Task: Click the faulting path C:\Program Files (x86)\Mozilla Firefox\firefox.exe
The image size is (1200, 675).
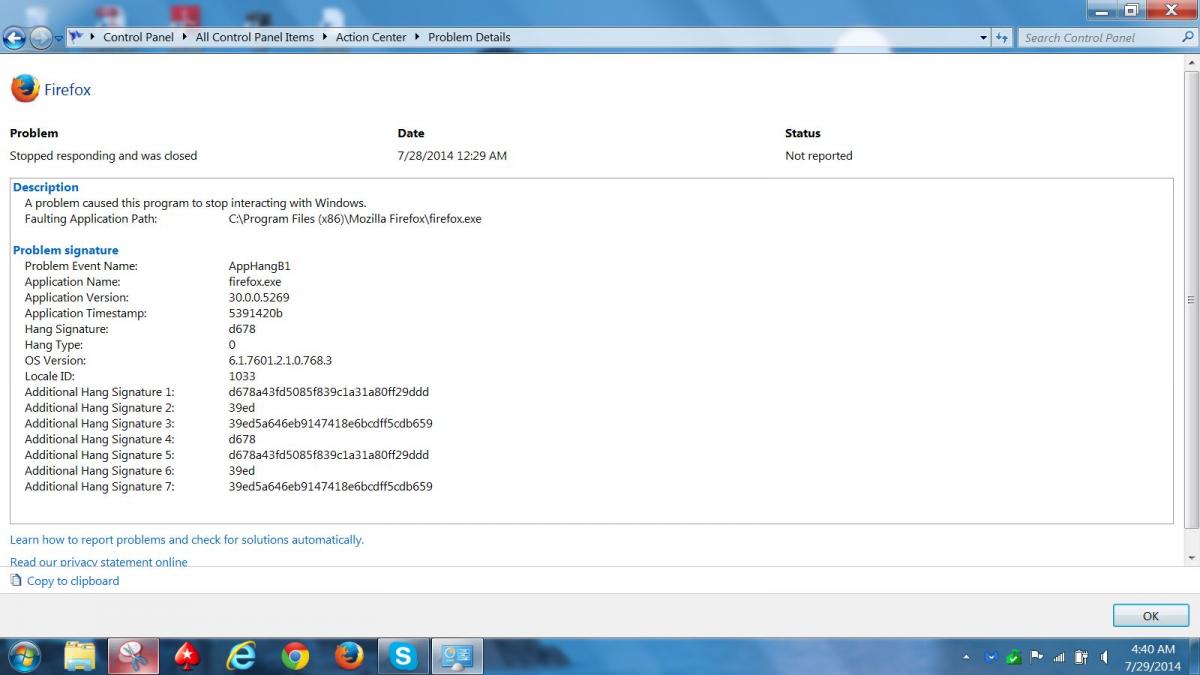Action: 355,219
